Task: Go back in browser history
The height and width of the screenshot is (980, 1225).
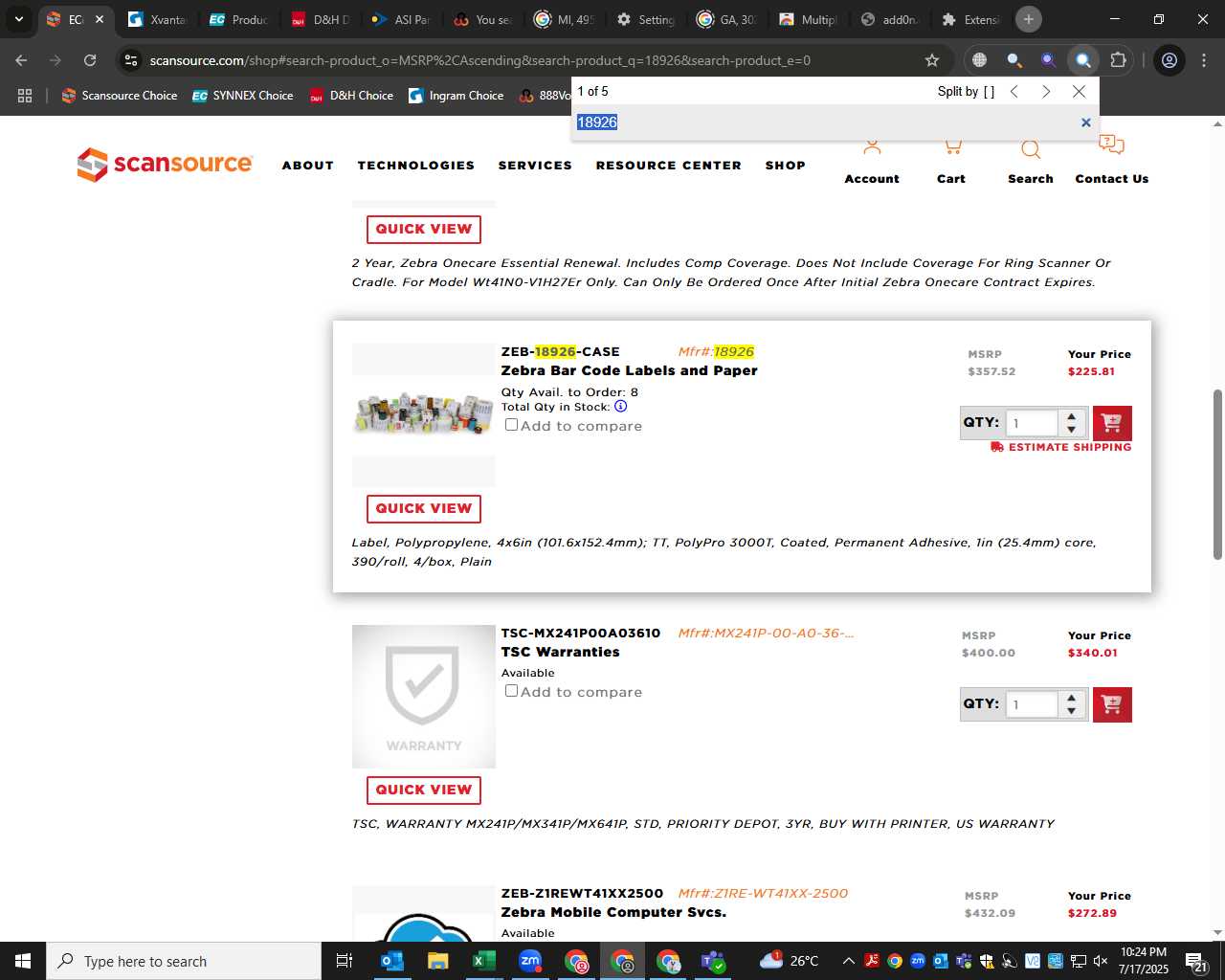Action: pyautogui.click(x=21, y=60)
